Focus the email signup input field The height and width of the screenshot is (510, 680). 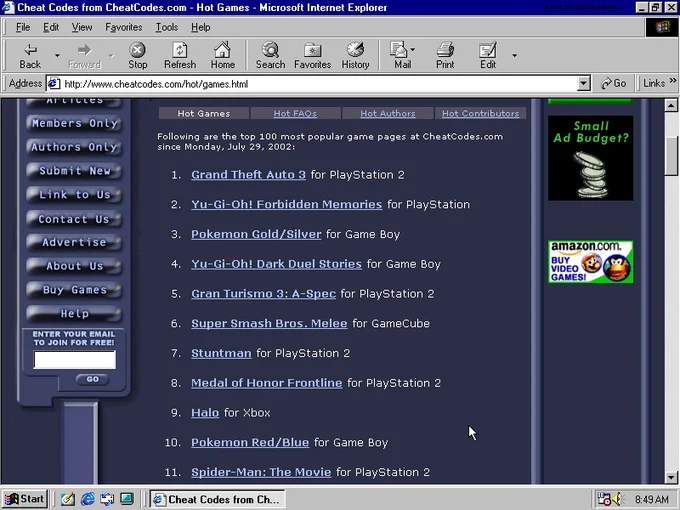click(x=75, y=360)
